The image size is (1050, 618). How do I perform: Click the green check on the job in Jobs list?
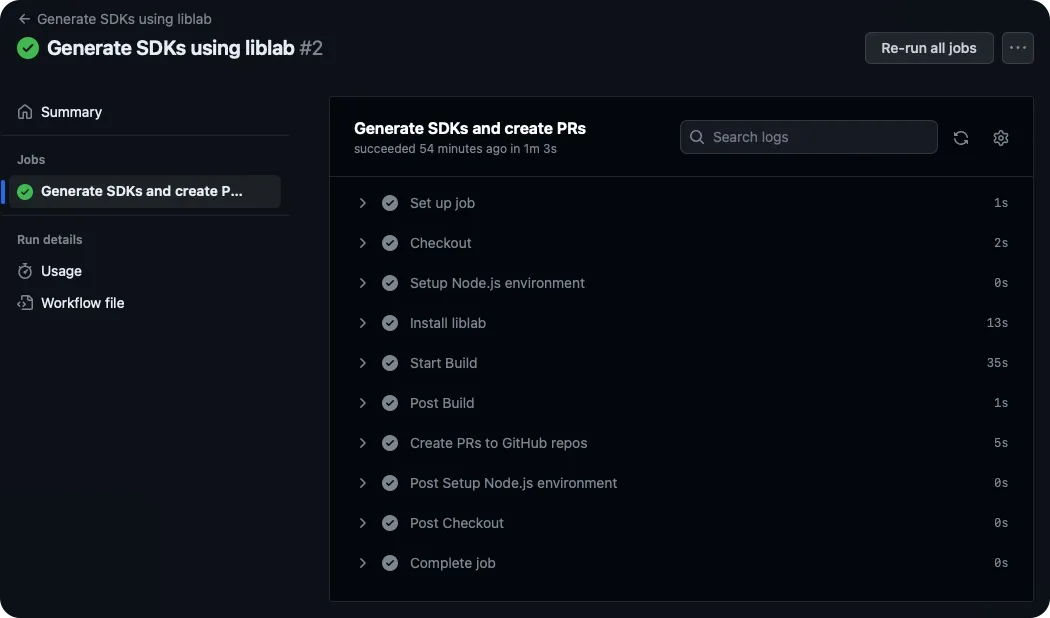23,190
